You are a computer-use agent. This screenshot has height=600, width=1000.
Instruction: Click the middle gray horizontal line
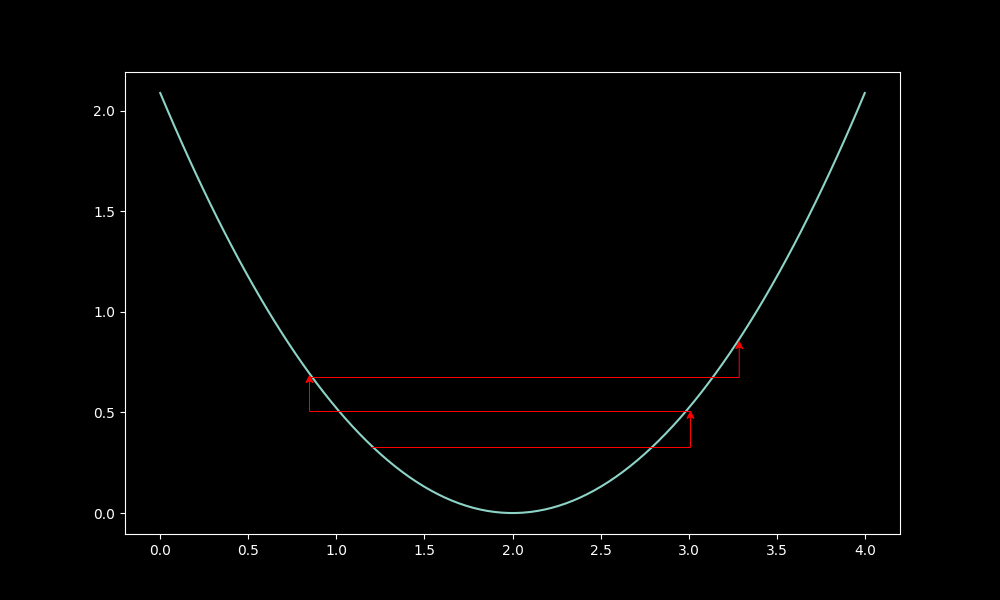click(500, 411)
